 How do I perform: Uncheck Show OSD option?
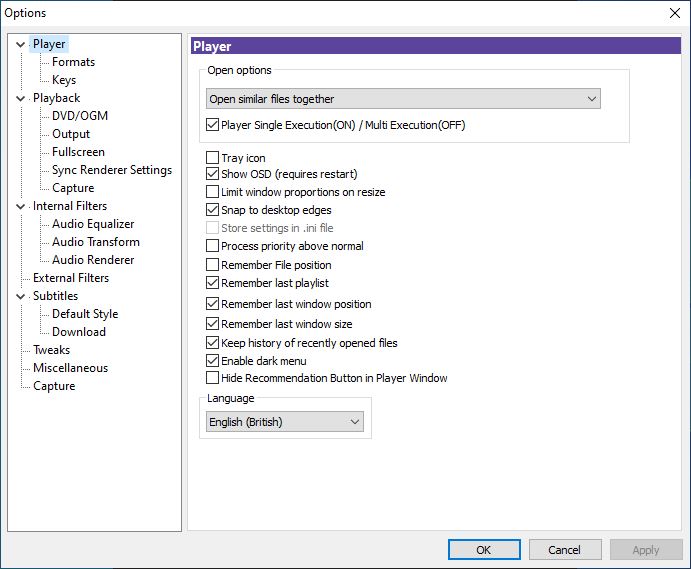(x=212, y=174)
